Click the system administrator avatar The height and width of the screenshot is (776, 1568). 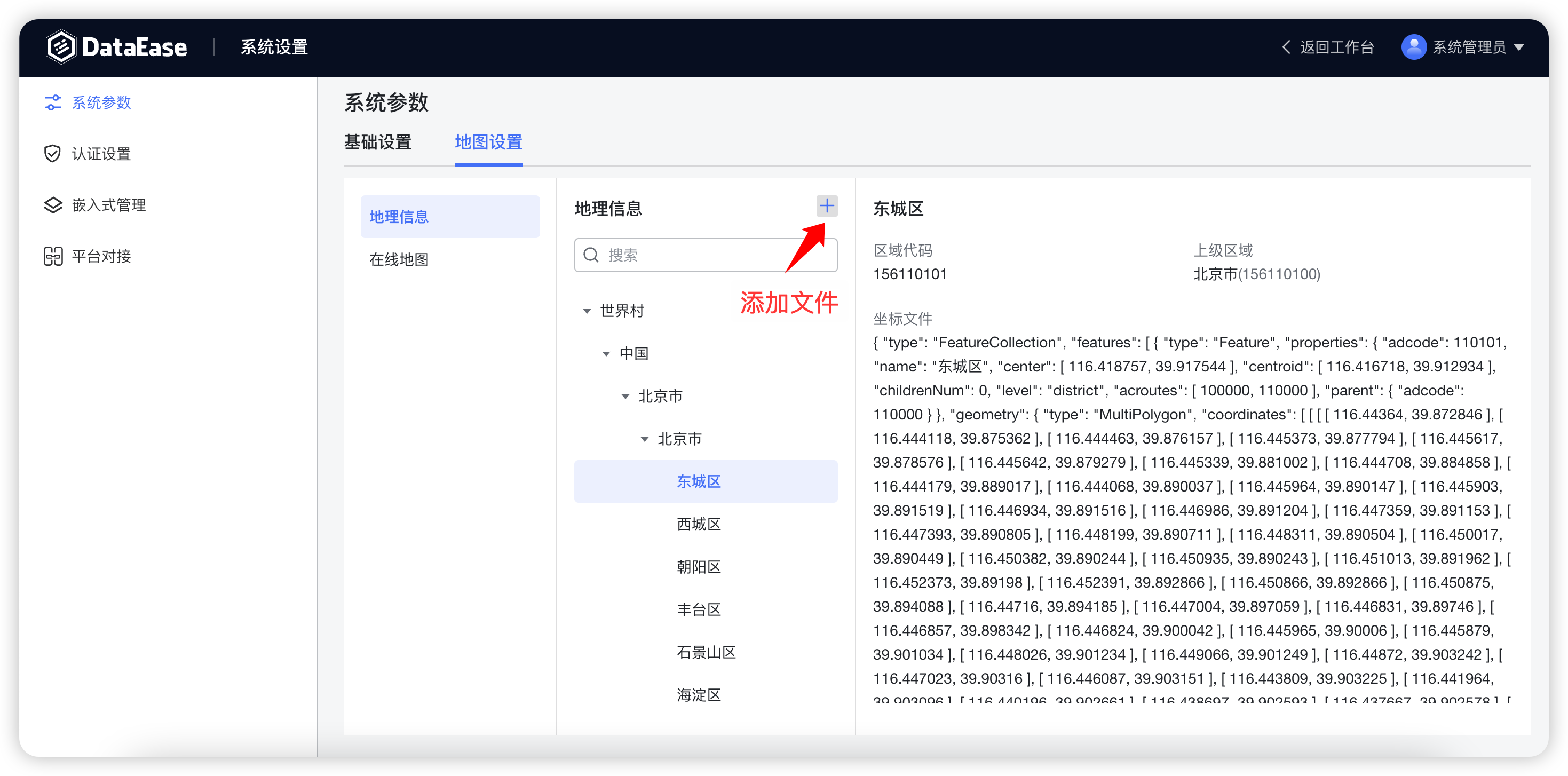click(1413, 47)
